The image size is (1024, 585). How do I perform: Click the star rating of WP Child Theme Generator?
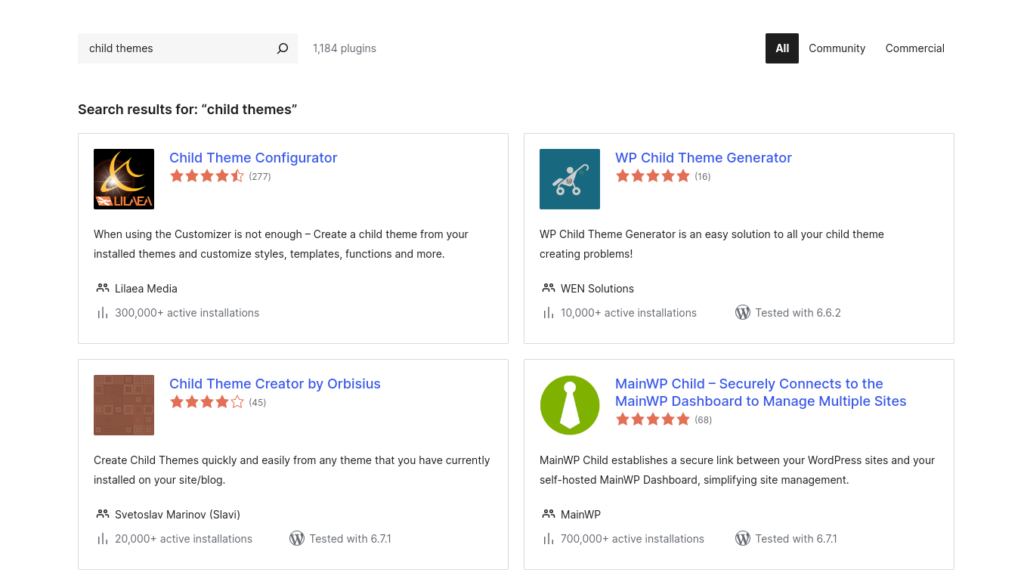653,176
